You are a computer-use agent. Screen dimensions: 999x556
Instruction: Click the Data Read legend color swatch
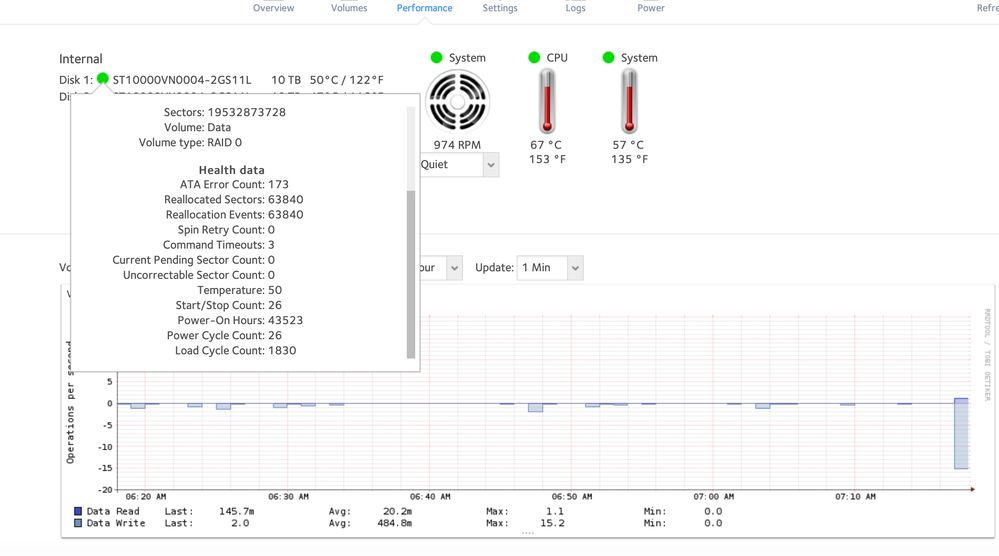(78, 511)
